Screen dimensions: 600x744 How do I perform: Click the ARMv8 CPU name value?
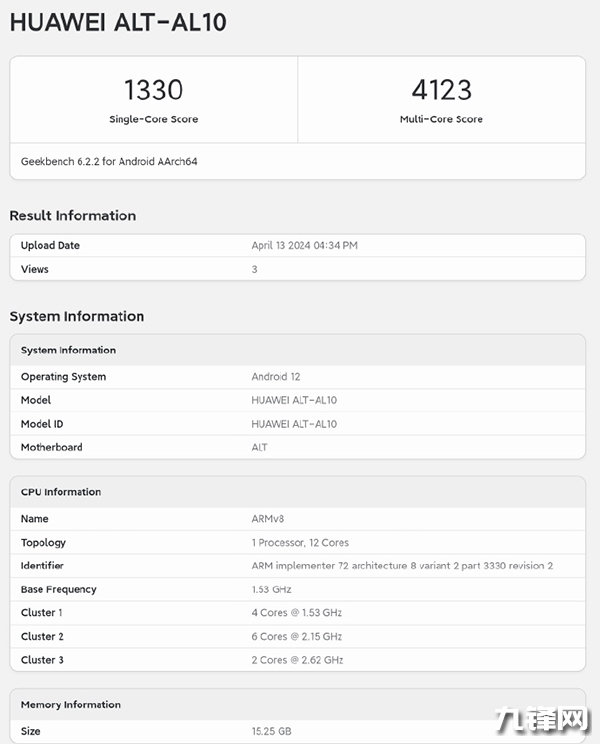(x=269, y=519)
